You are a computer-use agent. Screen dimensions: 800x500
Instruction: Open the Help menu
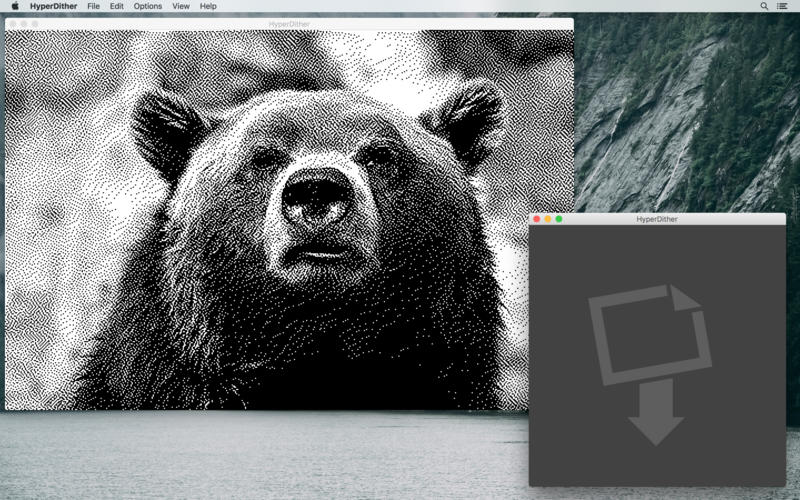pos(208,6)
